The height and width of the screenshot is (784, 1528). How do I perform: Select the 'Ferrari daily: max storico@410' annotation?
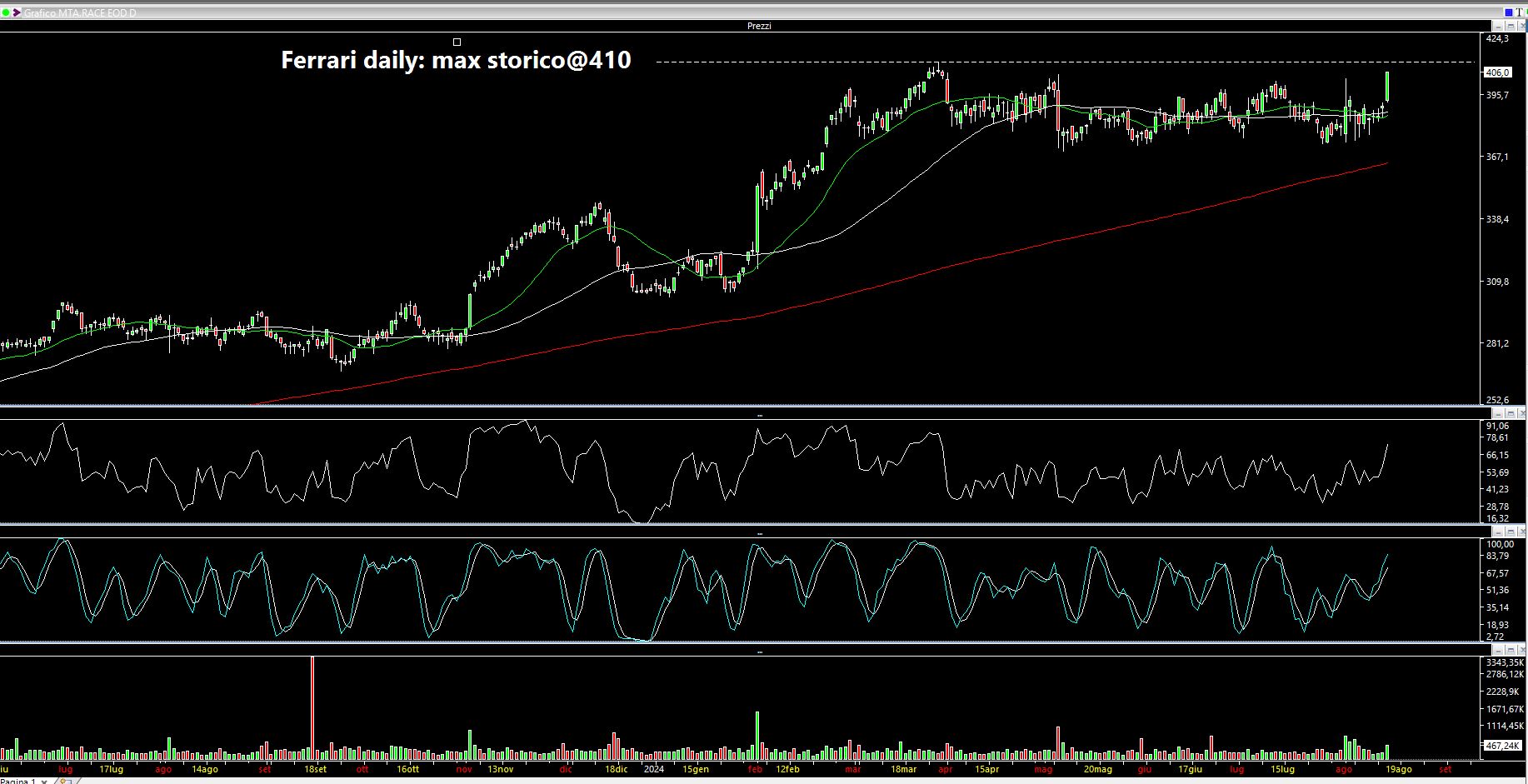[x=456, y=60]
